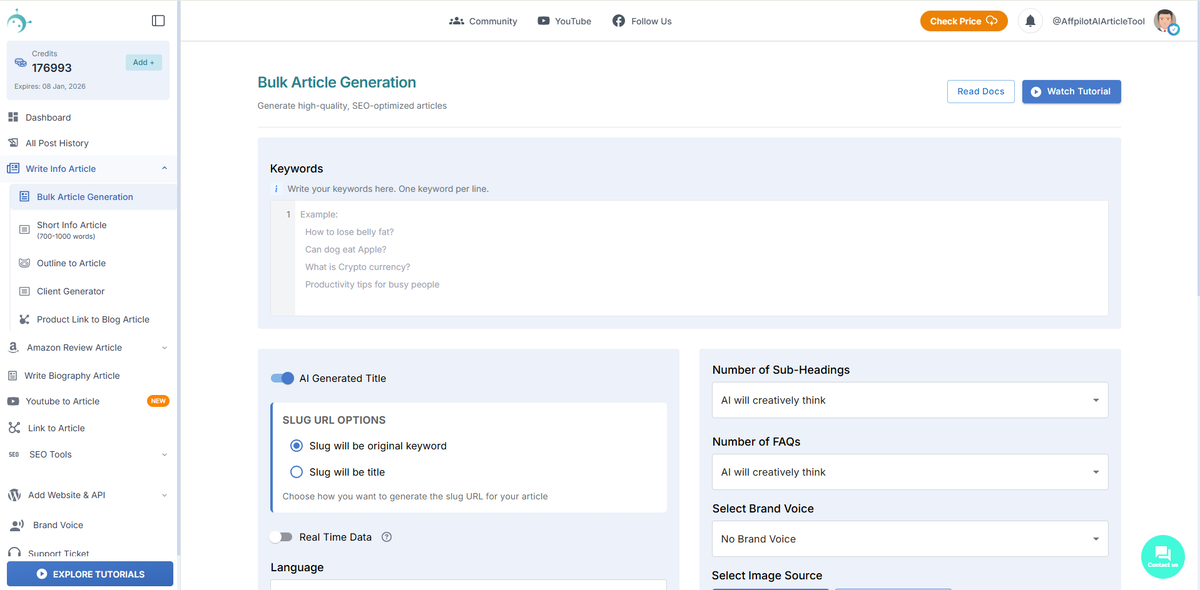Open the Link to Article tool

pyautogui.click(x=56, y=427)
